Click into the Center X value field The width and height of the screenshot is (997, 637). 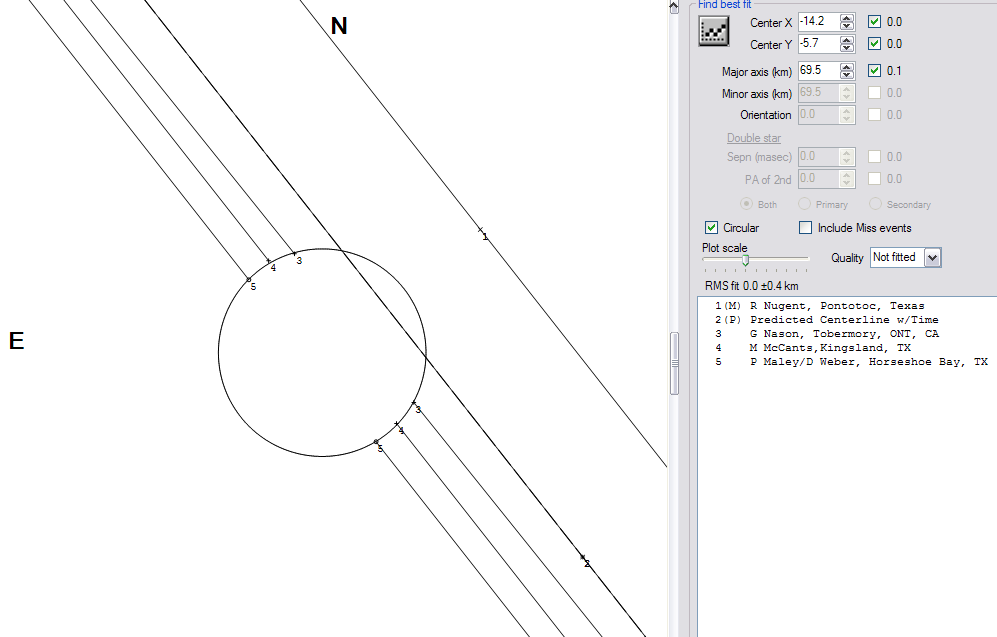817,22
